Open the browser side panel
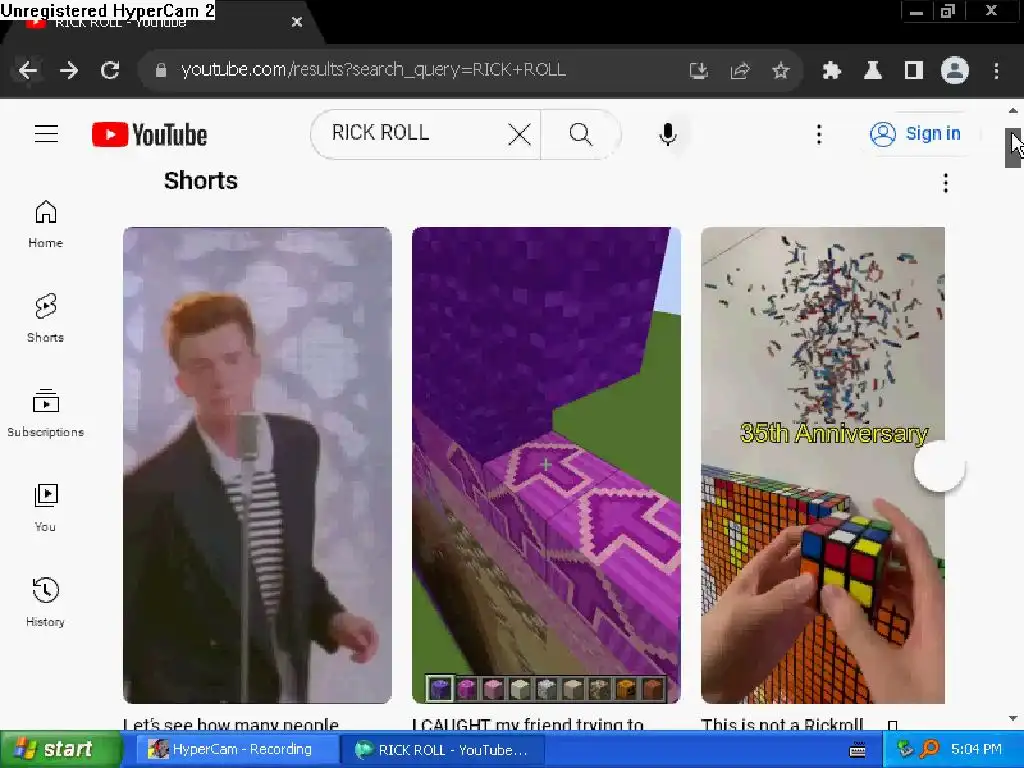 pos(914,71)
